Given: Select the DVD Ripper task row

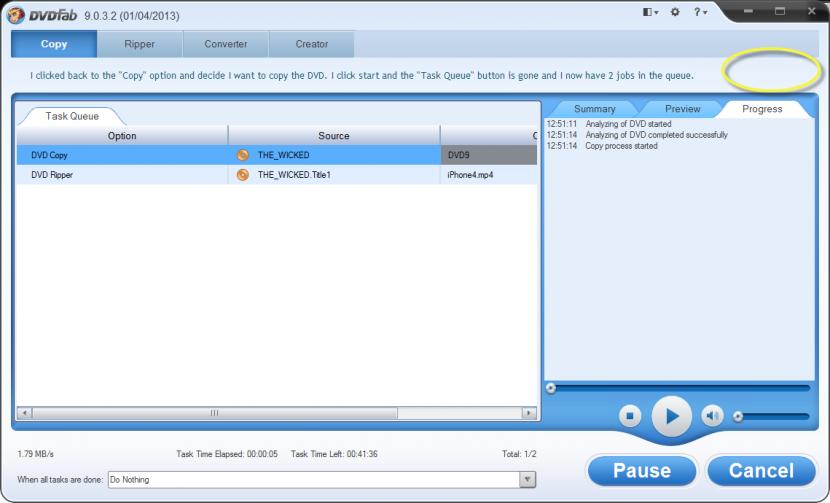Looking at the screenshot, I should point(277,175).
